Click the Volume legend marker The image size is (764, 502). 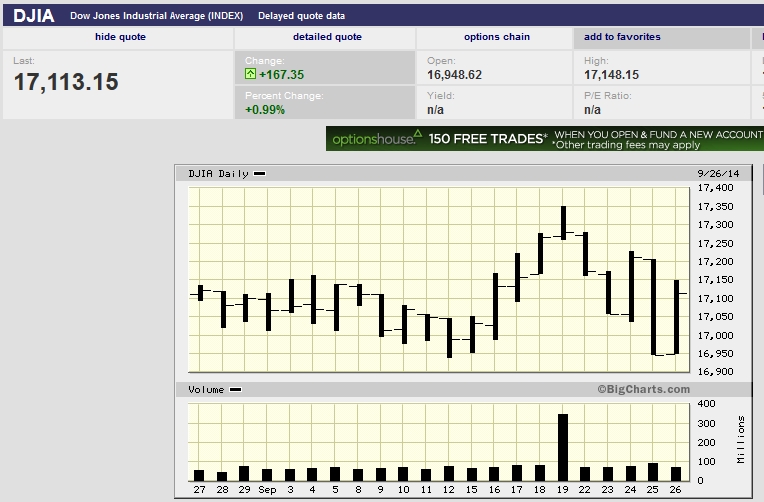click(235, 390)
